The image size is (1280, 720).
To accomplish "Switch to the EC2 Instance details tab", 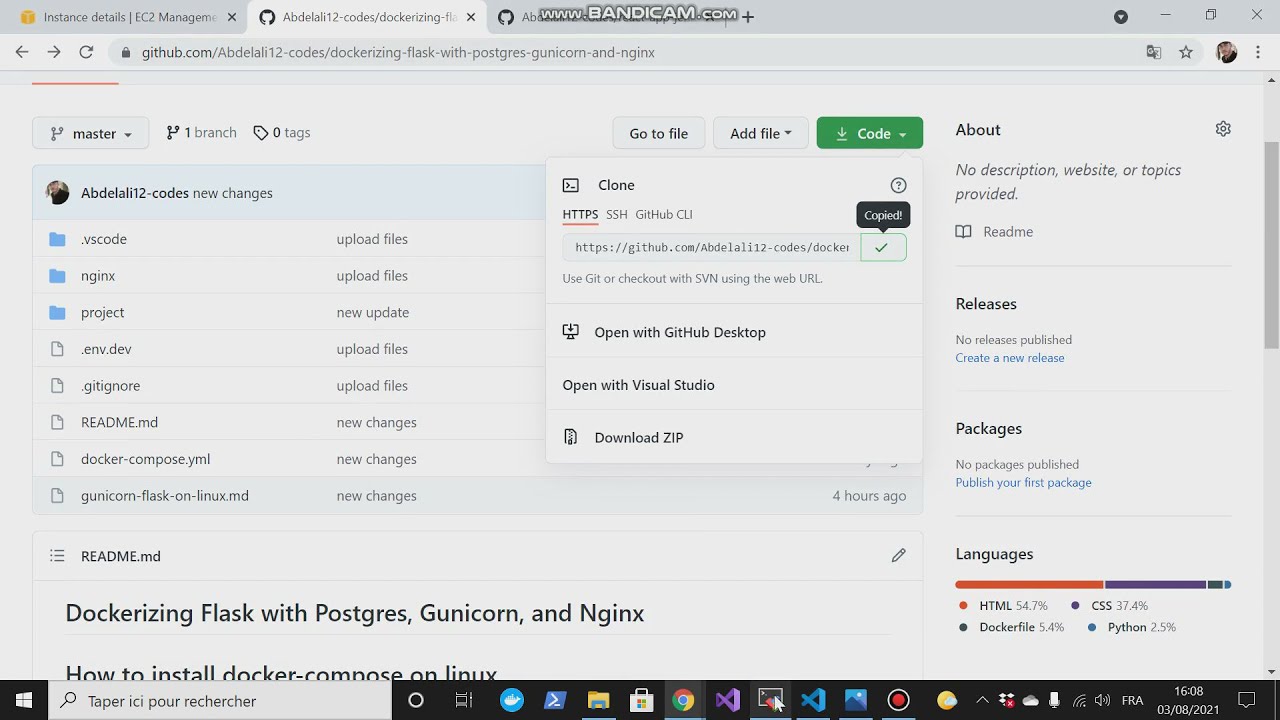I will click(x=129, y=17).
